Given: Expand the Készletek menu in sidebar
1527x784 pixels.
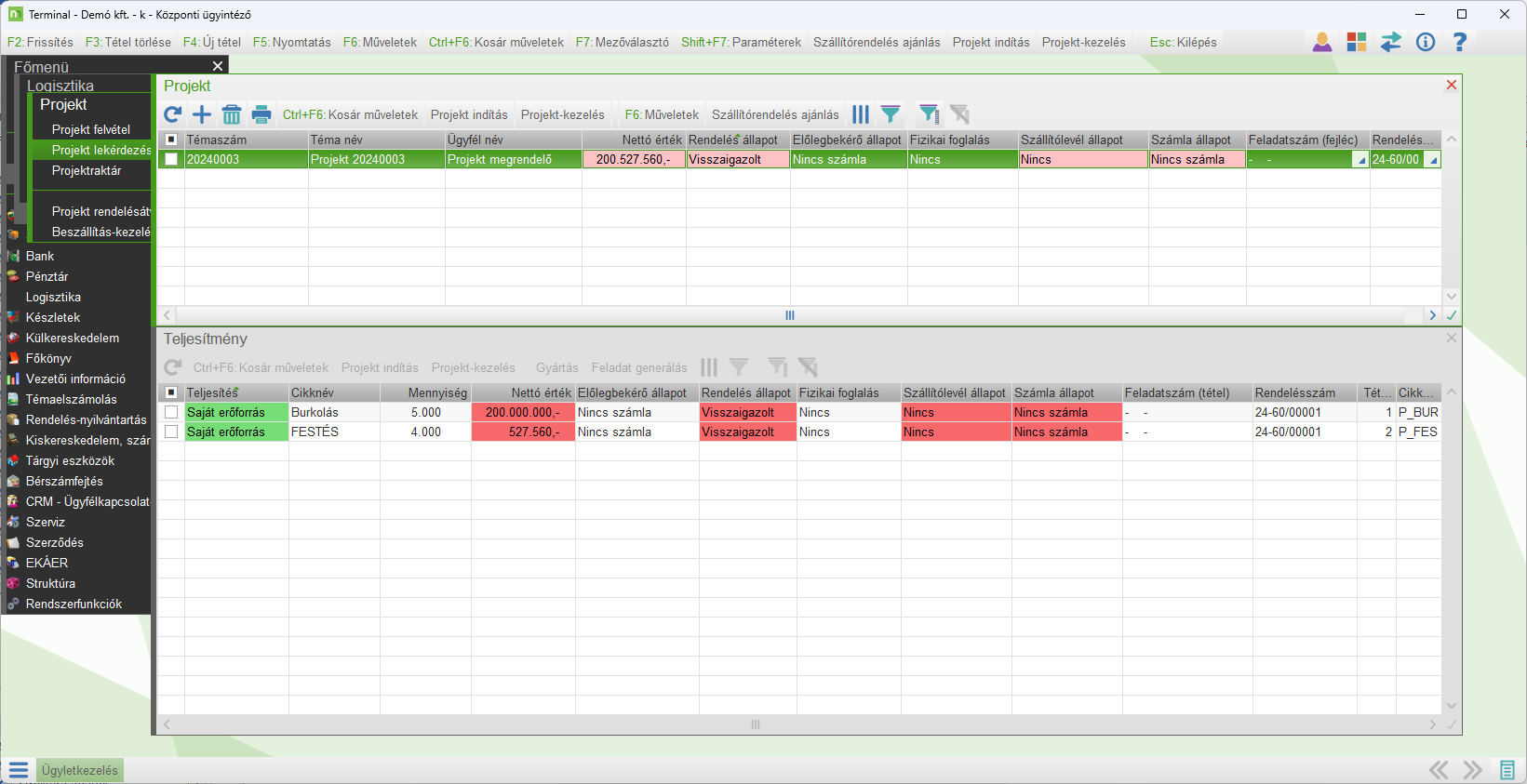Looking at the screenshot, I should pyautogui.click(x=53, y=317).
